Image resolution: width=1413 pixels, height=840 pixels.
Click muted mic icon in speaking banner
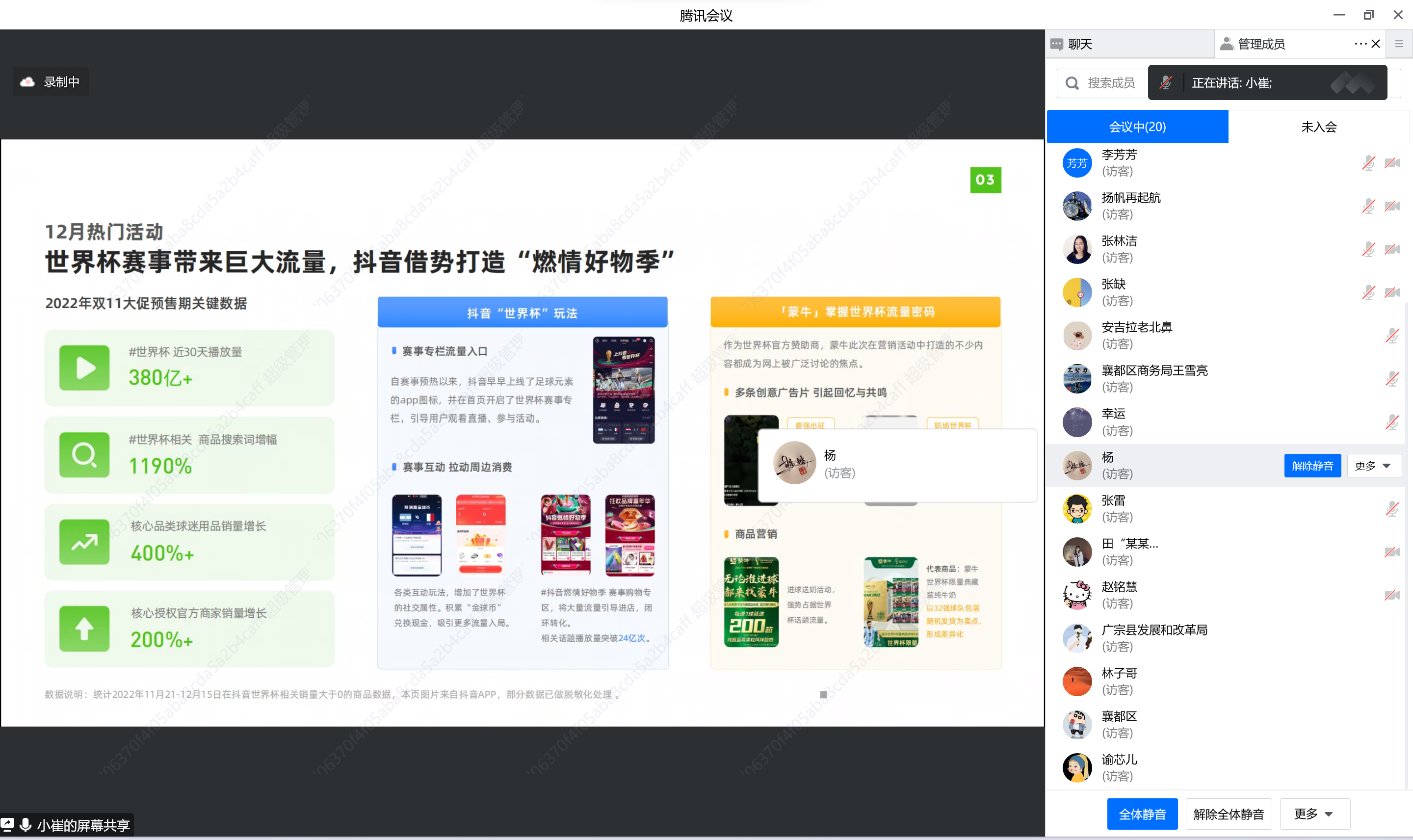point(1165,82)
